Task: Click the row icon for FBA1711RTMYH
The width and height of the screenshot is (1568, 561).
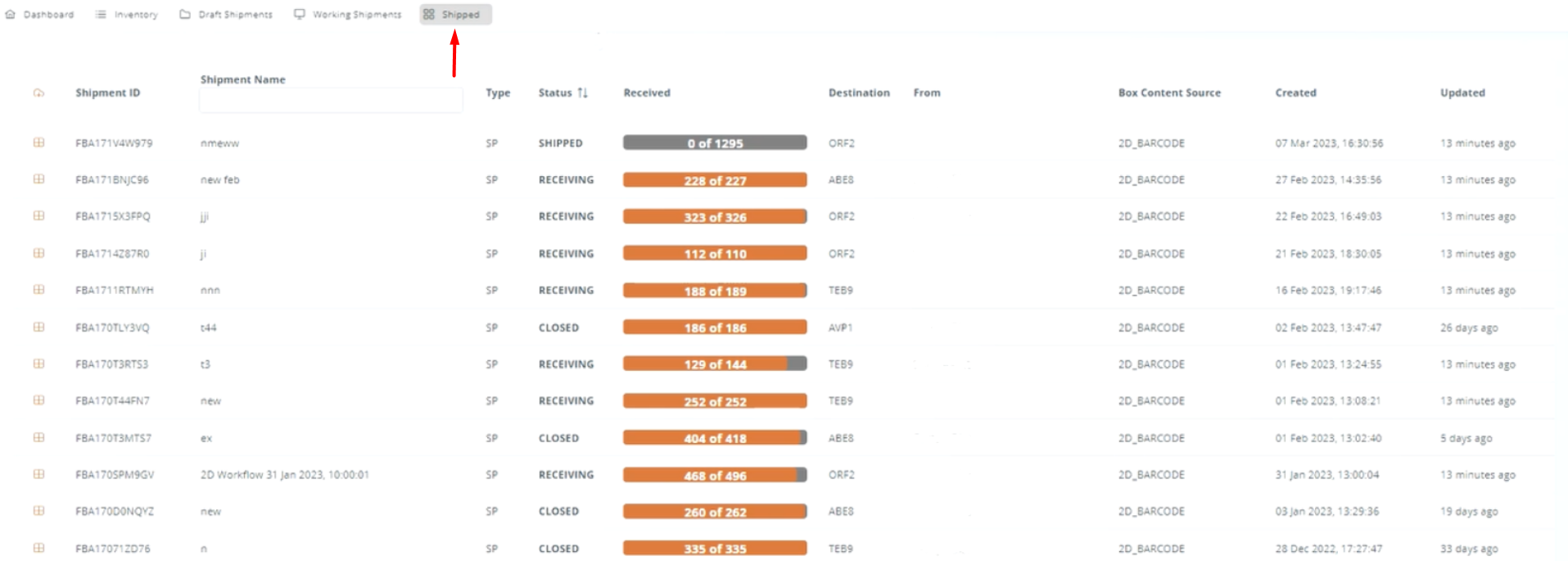Action: coord(38,290)
